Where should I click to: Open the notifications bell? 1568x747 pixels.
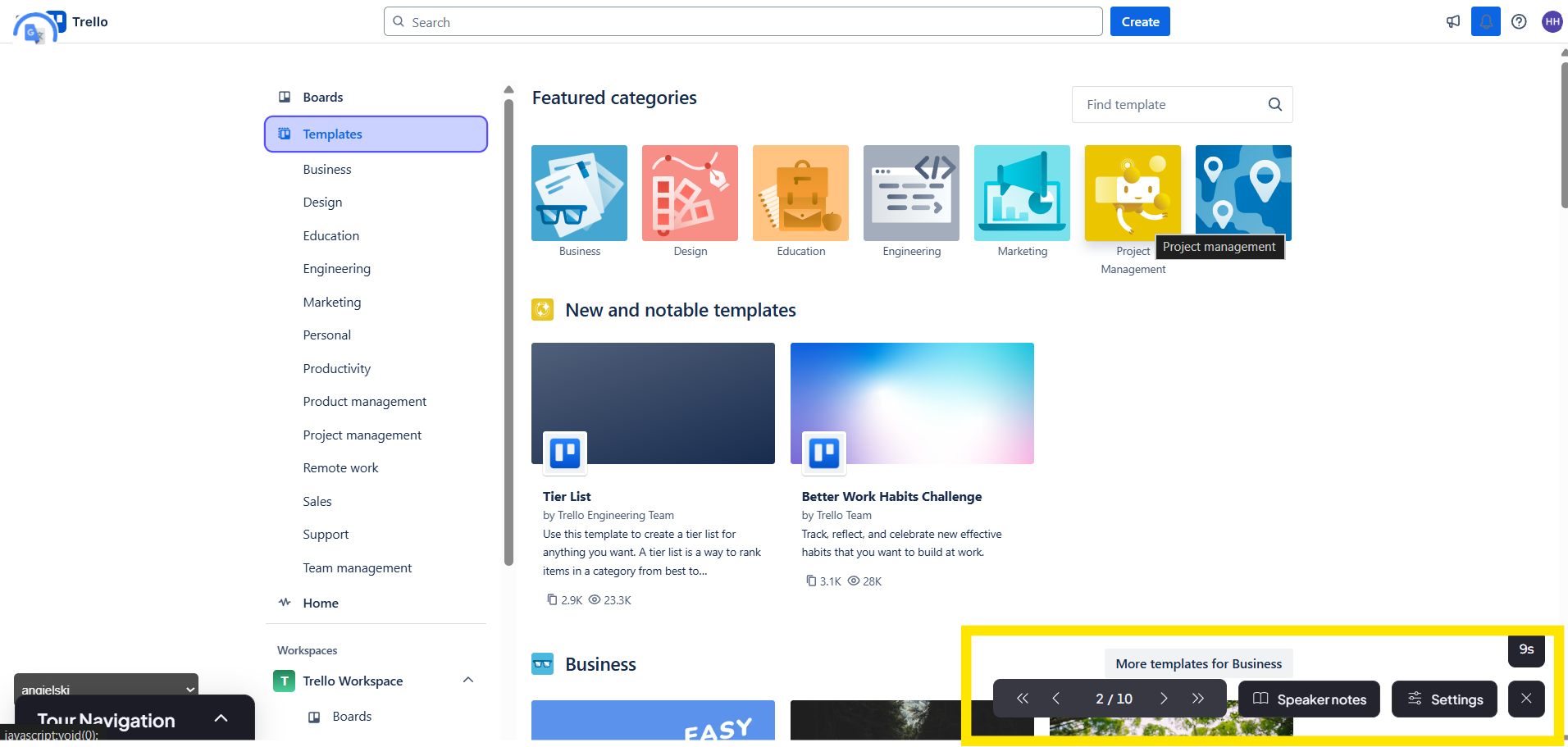(1486, 21)
